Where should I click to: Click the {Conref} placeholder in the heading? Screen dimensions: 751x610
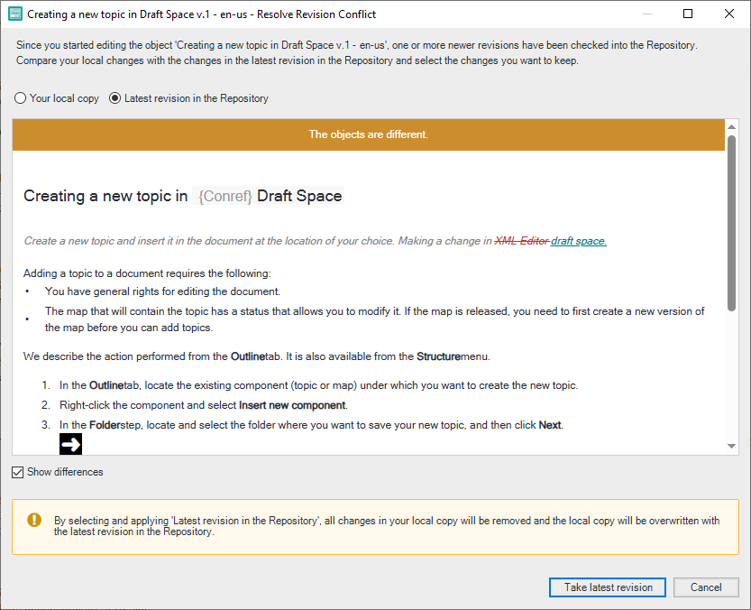[225, 196]
